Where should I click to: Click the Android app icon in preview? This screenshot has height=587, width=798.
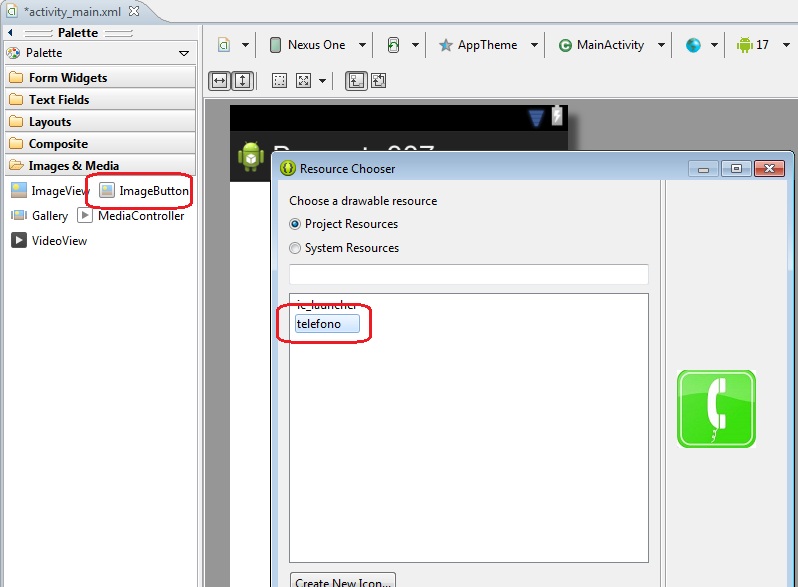coord(251,156)
